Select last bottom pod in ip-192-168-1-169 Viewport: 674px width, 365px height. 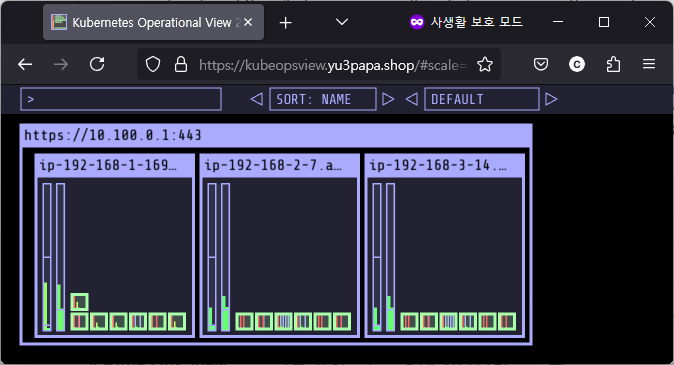click(177, 322)
